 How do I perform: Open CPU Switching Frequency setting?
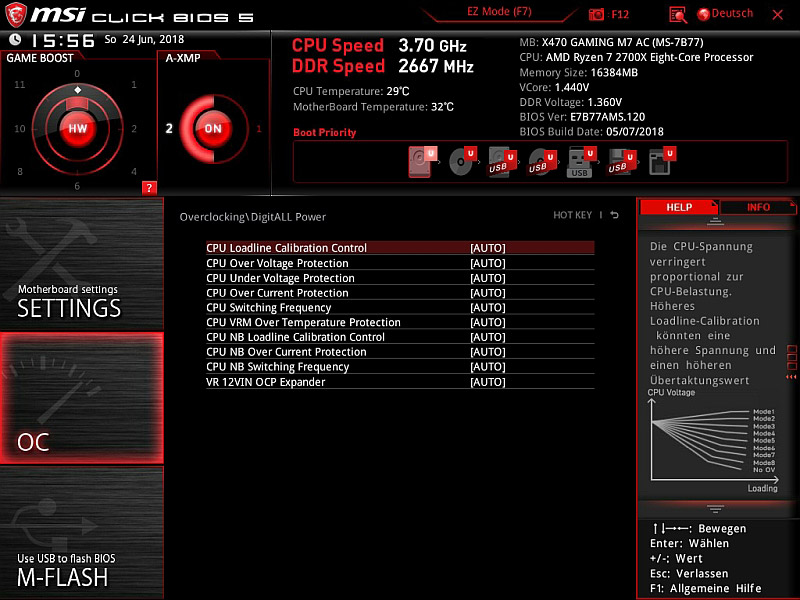pos(400,308)
